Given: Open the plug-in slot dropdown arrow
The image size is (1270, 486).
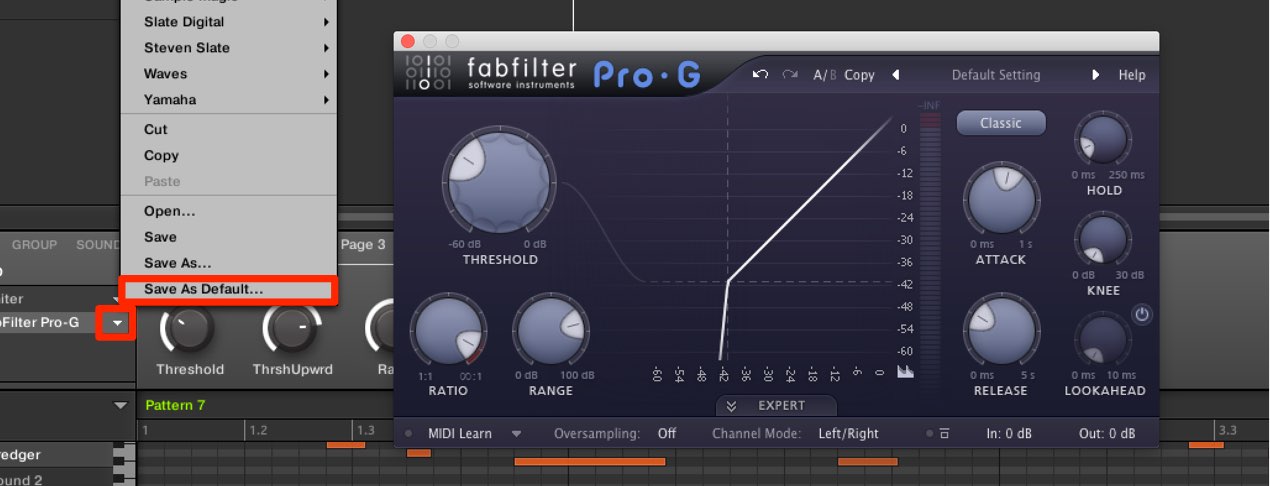Looking at the screenshot, I should click(x=116, y=323).
